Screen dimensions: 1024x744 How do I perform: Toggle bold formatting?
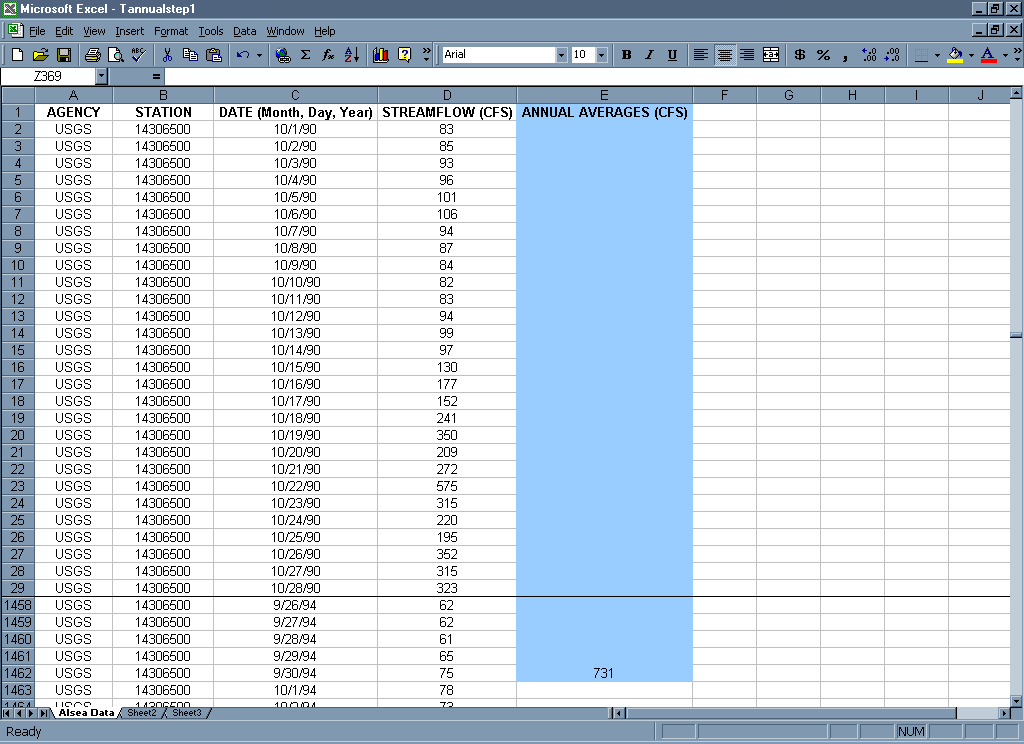(627, 55)
